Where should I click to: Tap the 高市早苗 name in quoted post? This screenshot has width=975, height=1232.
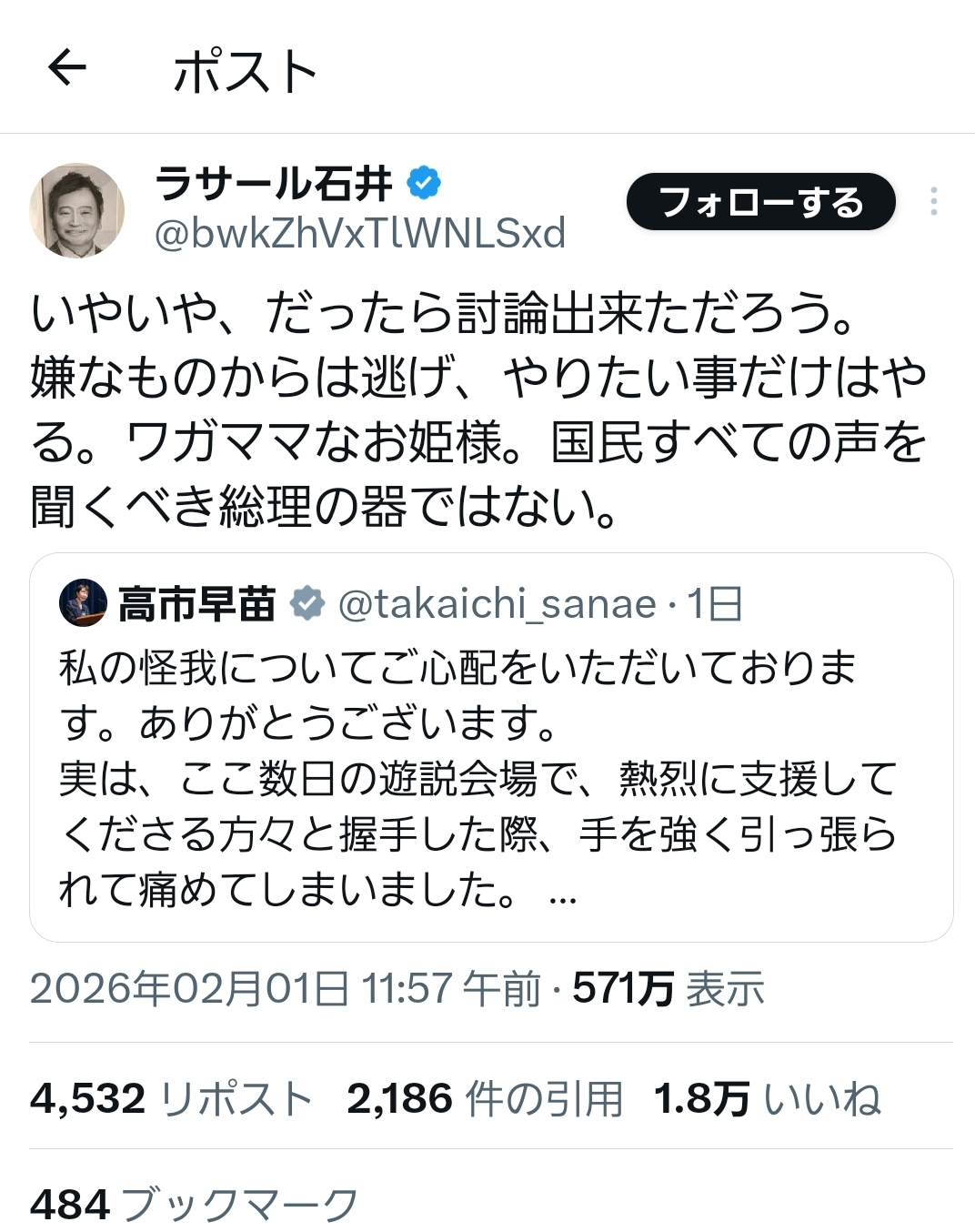[197, 603]
